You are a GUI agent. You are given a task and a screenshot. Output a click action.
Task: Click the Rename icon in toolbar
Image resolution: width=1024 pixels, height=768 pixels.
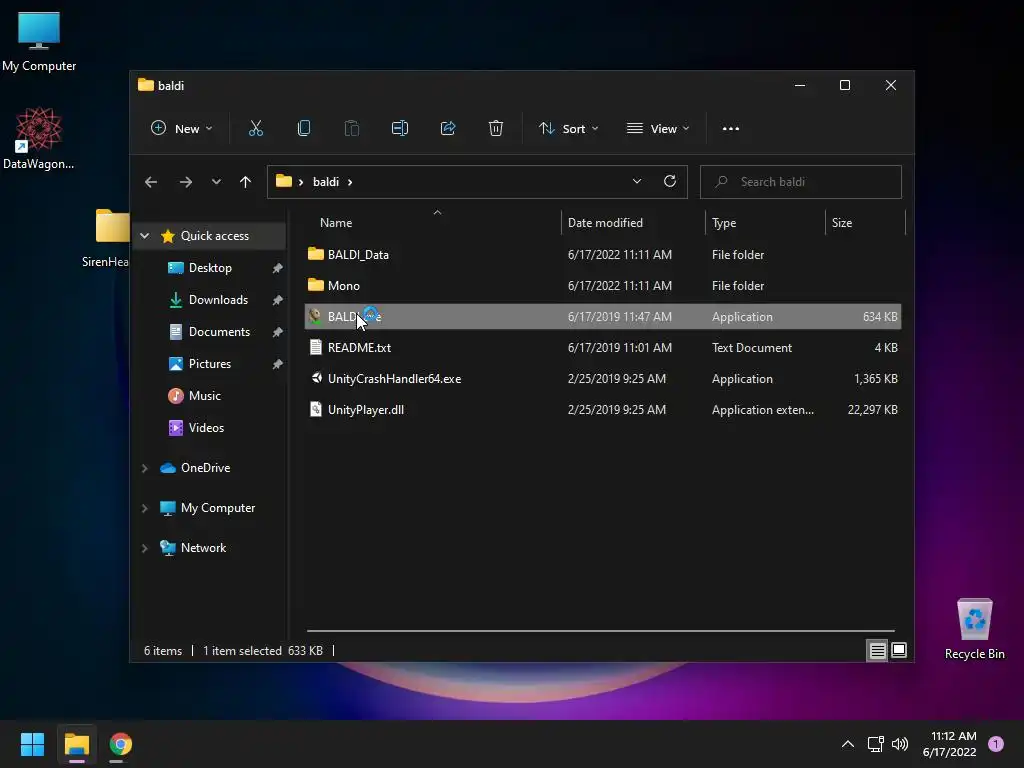400,129
